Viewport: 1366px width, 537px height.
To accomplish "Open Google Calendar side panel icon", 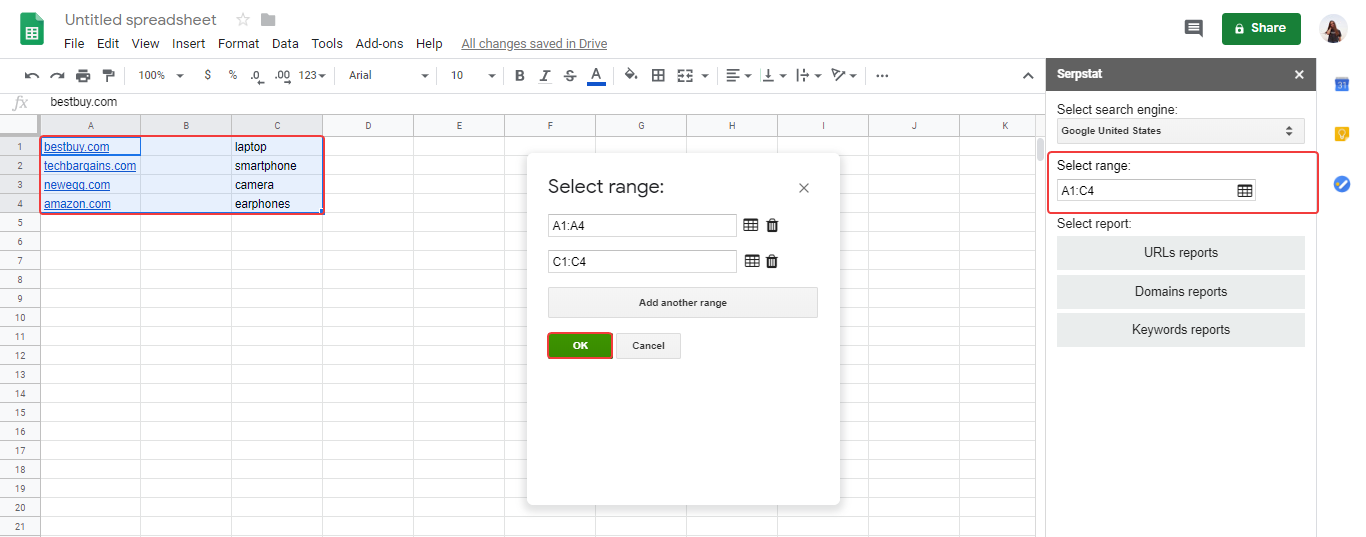I will pos(1342,85).
